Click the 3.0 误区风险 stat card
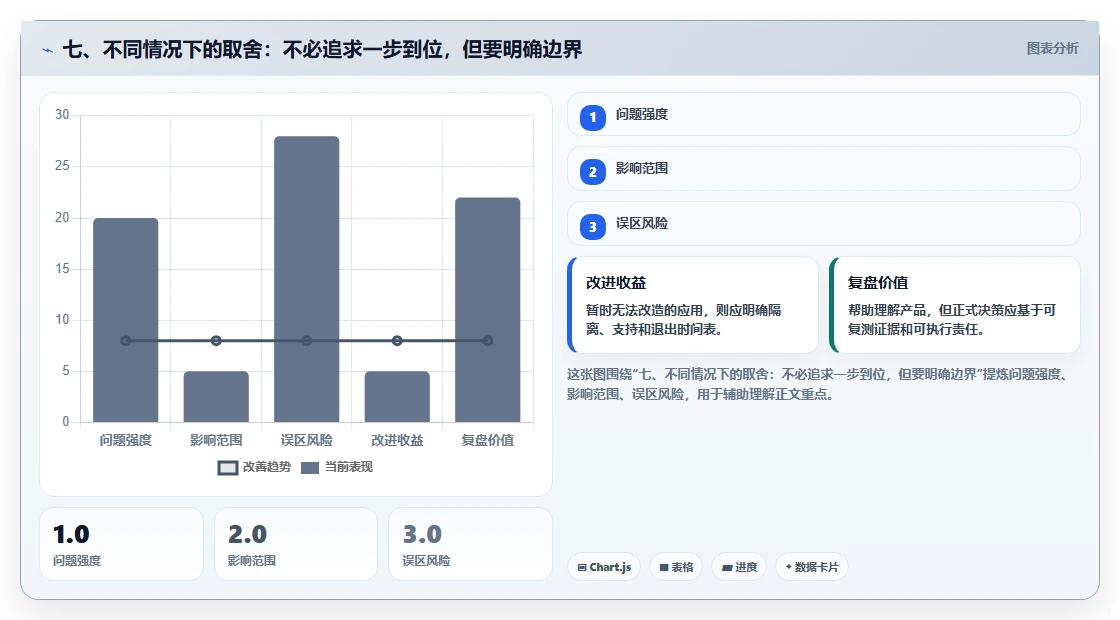 (x=471, y=544)
